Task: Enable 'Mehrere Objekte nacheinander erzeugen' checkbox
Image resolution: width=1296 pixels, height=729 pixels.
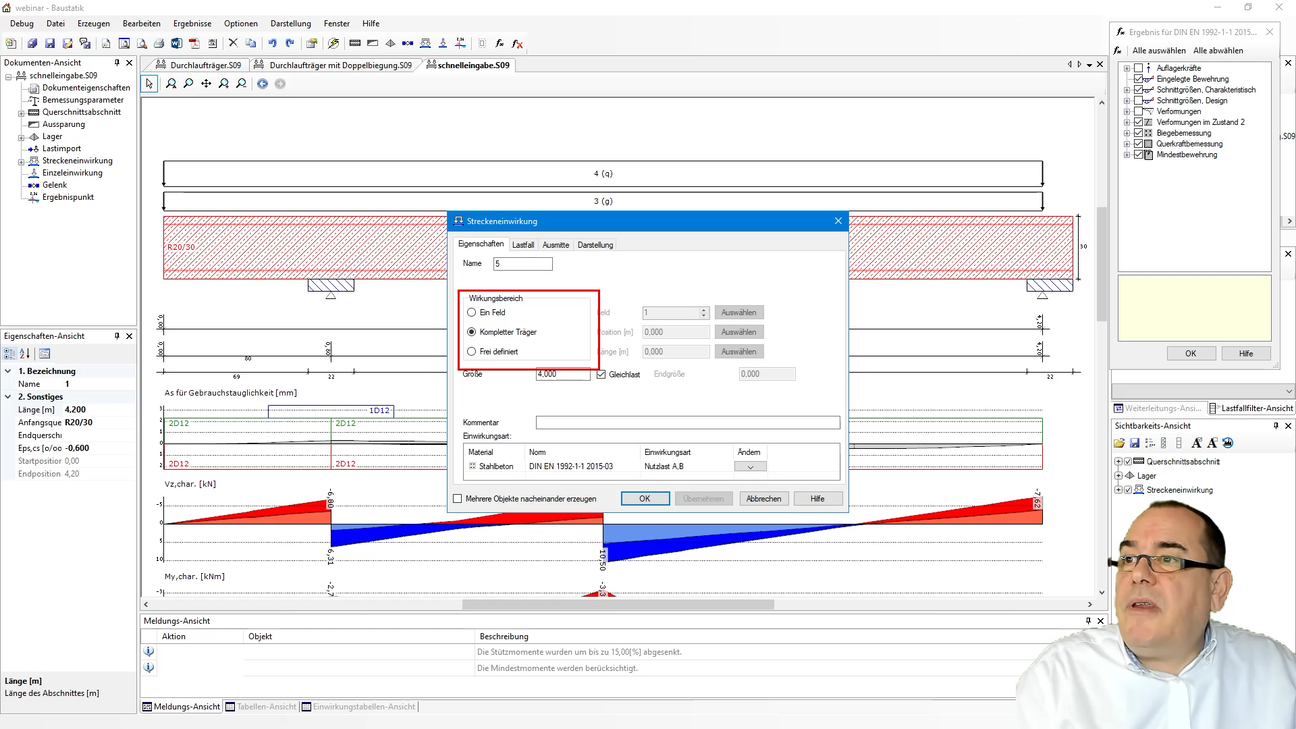Action: pos(458,499)
